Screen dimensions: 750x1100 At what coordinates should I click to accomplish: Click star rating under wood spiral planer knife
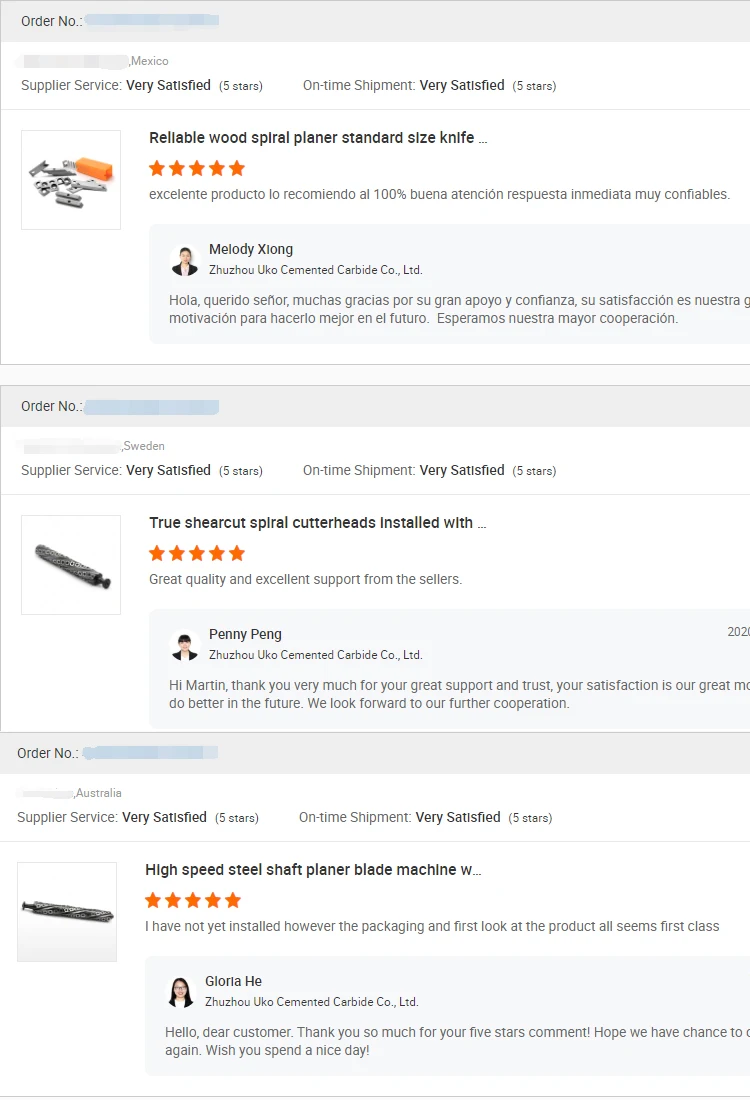[x=197, y=168]
